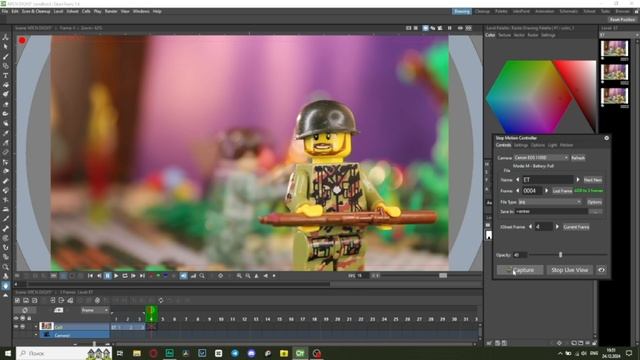Screen dimensions: 640x360
Task: Click the Save In path field
Action: [x=551, y=211]
